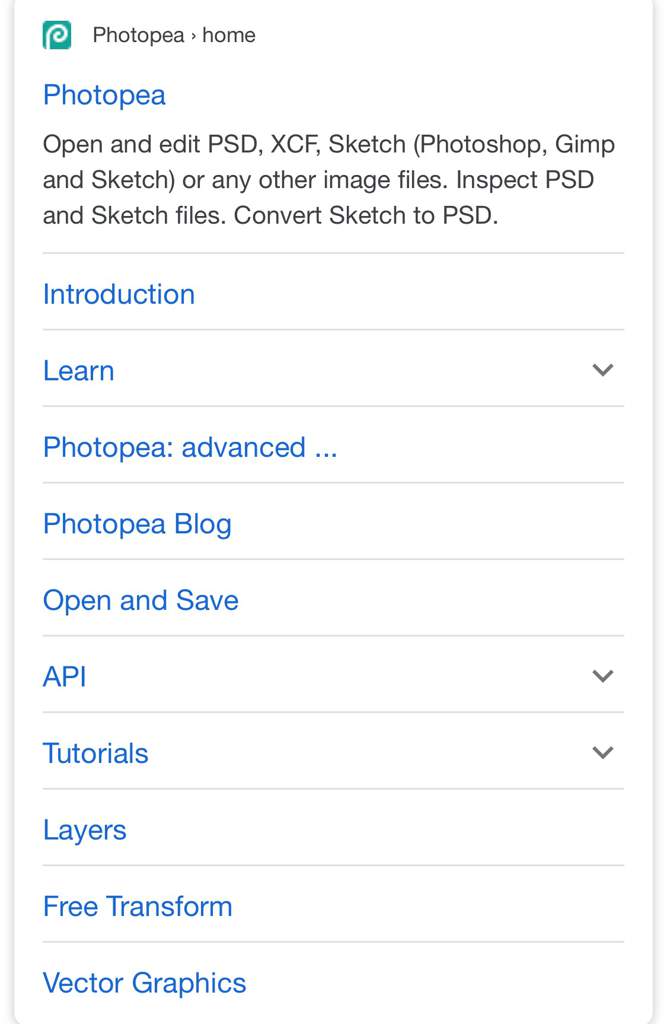Click the Photopea spiral logo favicon

pyautogui.click(x=57, y=35)
